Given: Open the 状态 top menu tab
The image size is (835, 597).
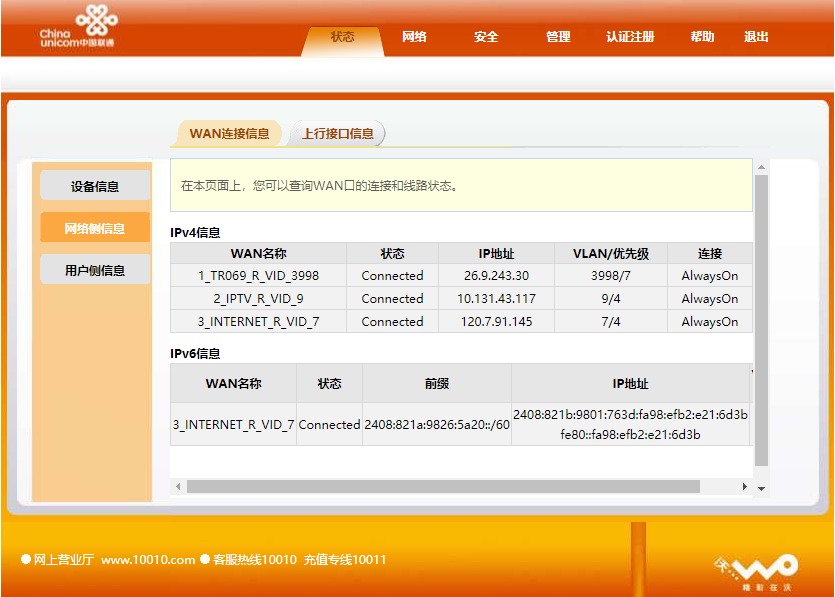Looking at the screenshot, I should coord(342,37).
